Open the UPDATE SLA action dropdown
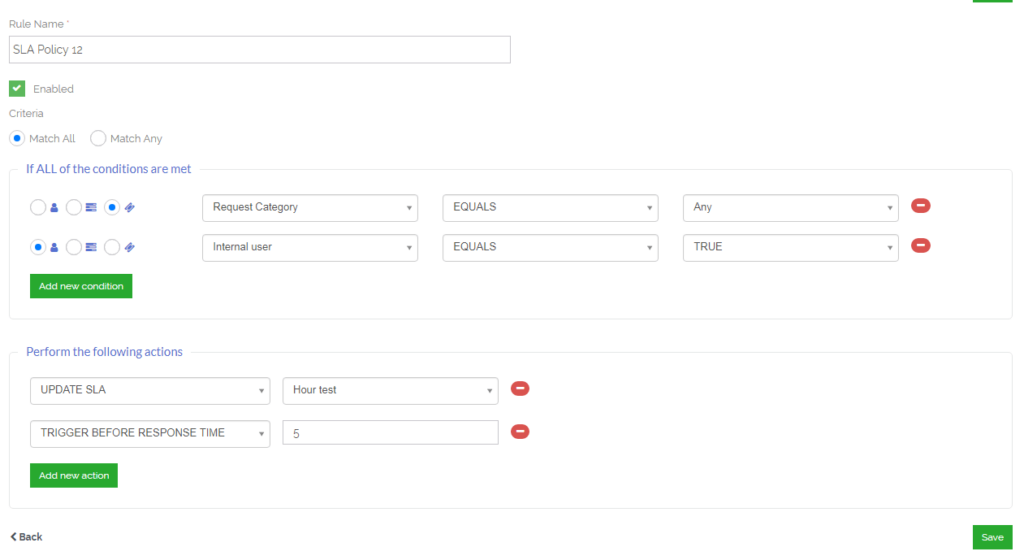The image size is (1024, 560). [150, 390]
